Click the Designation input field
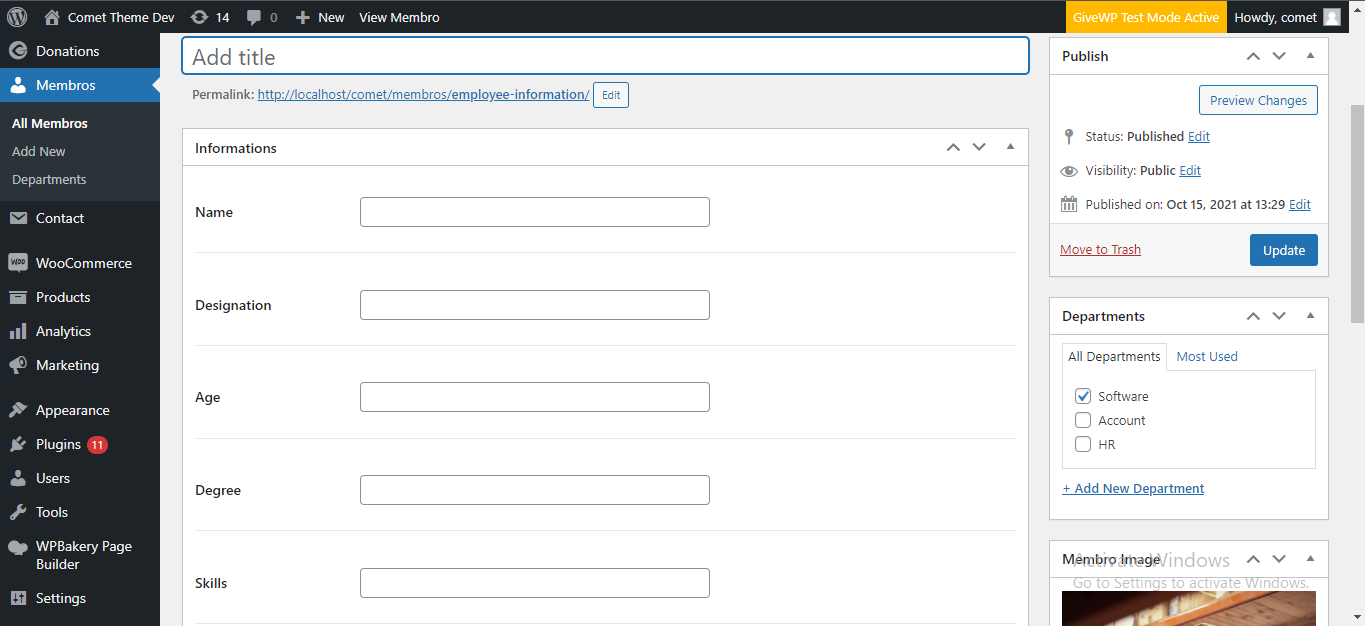 point(535,305)
